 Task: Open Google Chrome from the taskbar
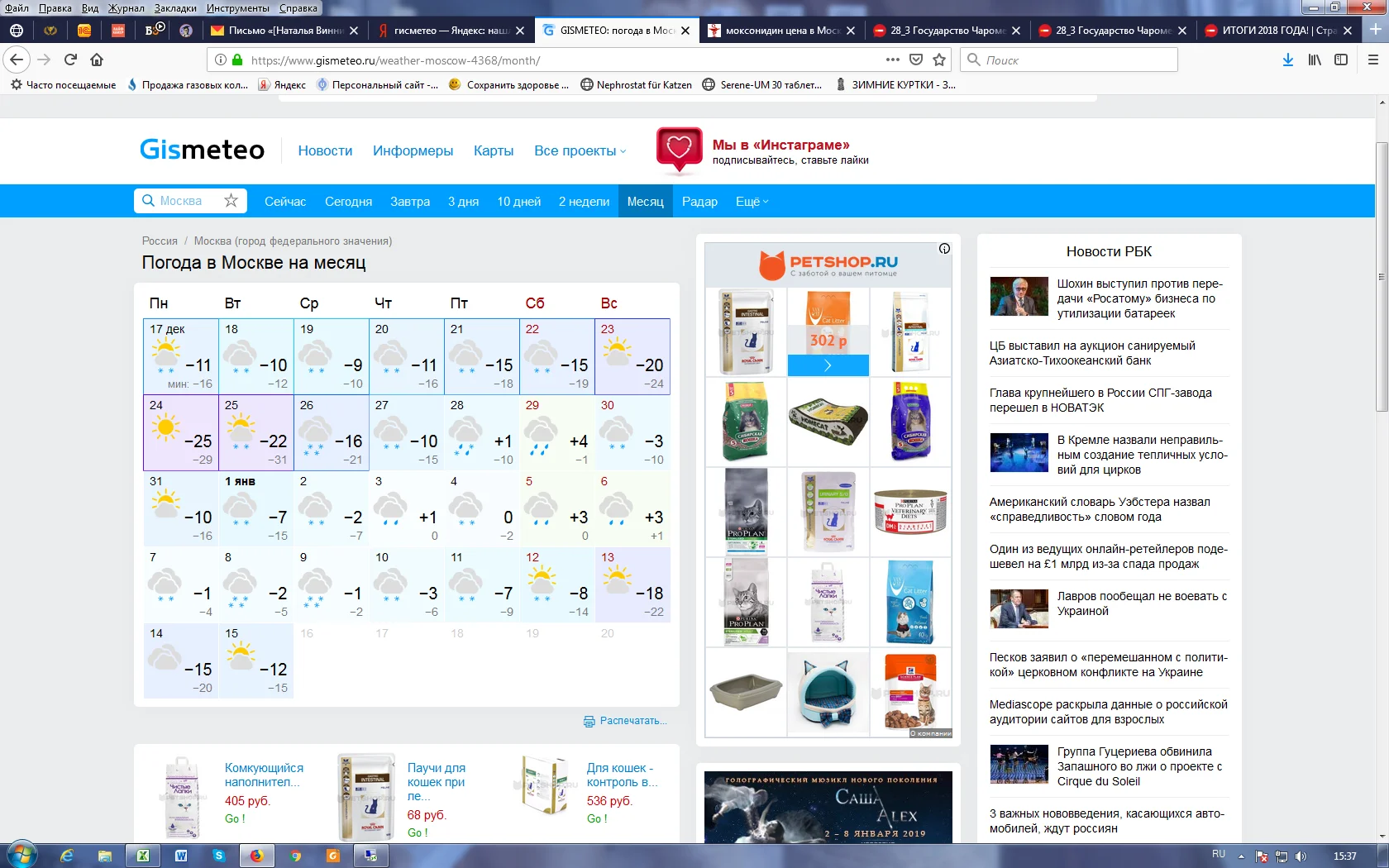295,856
